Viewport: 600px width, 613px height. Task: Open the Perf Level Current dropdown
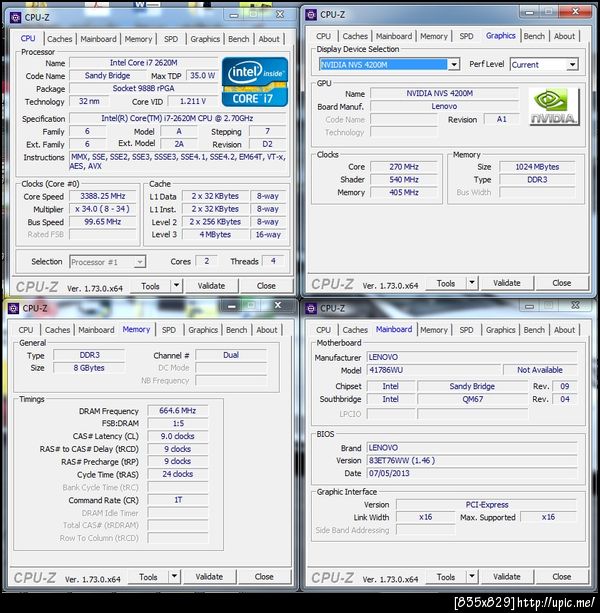point(572,65)
